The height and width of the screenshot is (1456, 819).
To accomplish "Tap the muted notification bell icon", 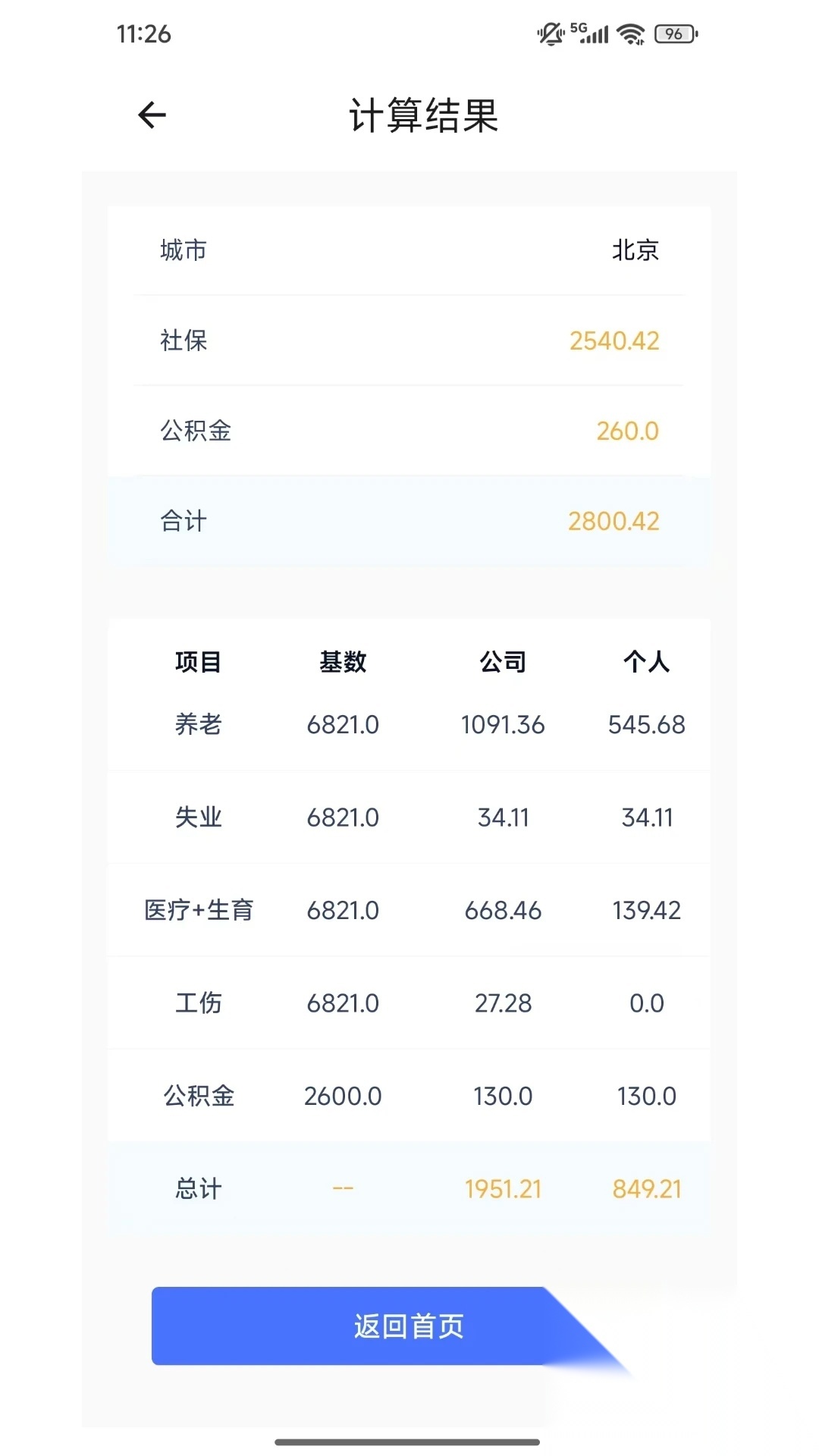I will (x=551, y=34).
